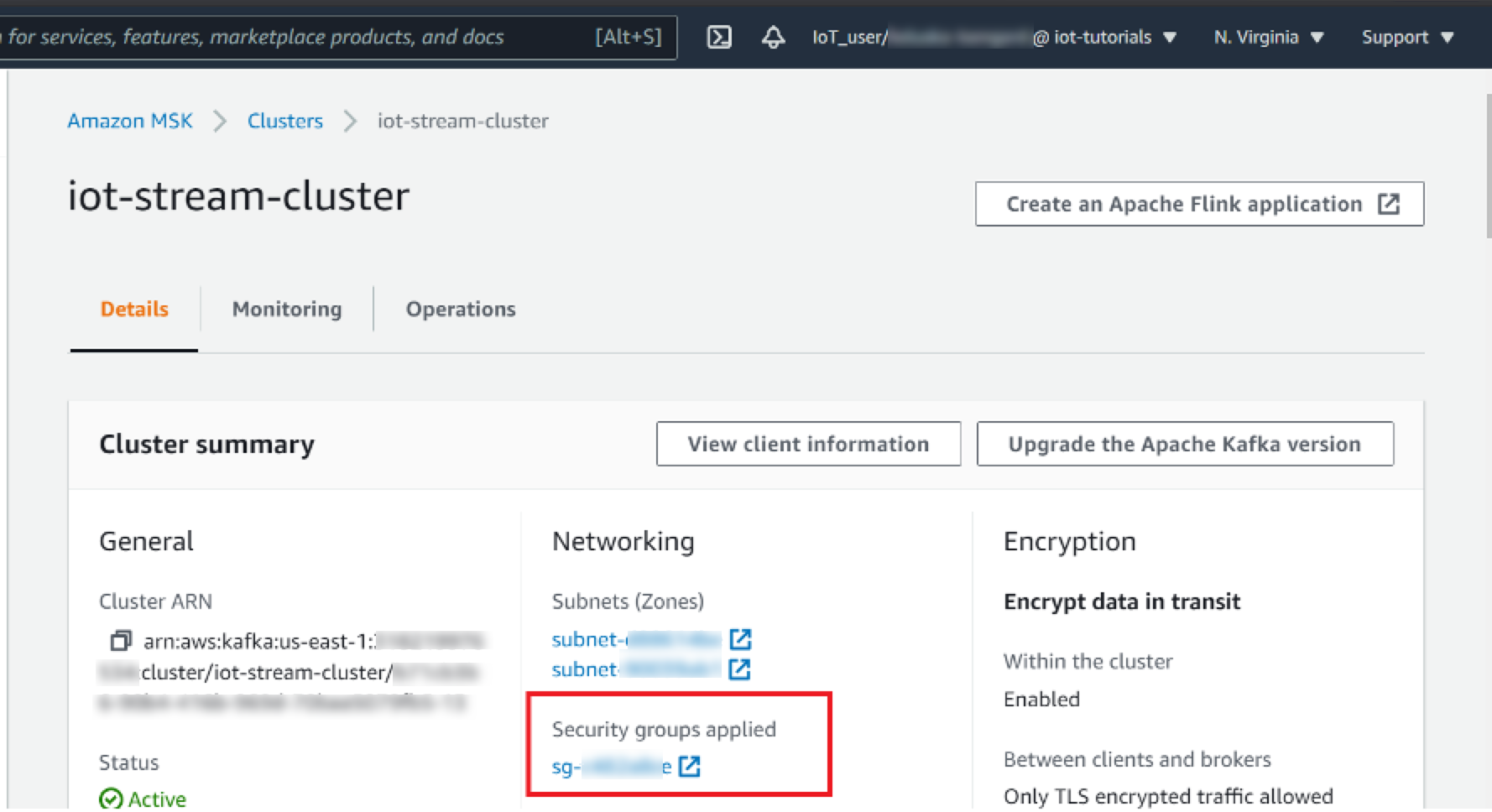This screenshot has height=812, width=1492.
Task: Click the Active status text
Action: 157,799
